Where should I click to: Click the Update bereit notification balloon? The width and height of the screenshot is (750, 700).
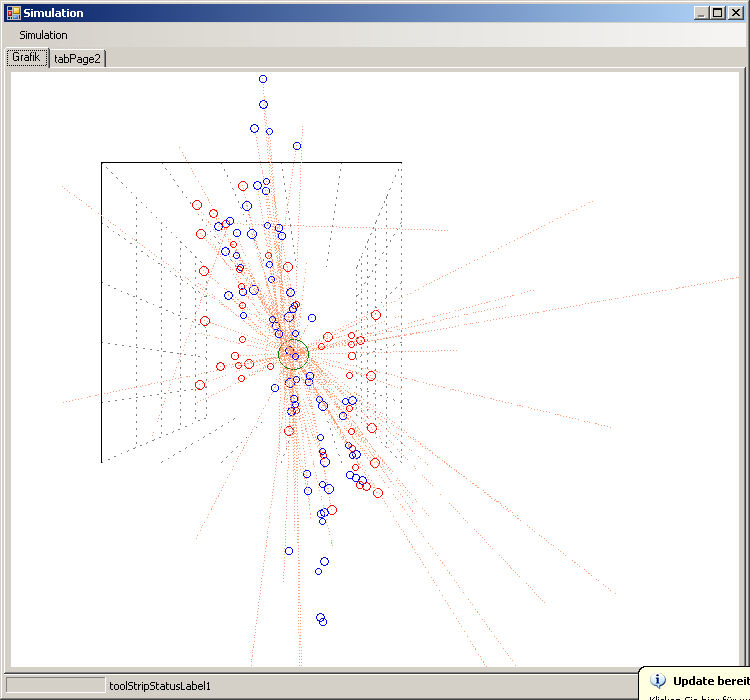[x=695, y=684]
